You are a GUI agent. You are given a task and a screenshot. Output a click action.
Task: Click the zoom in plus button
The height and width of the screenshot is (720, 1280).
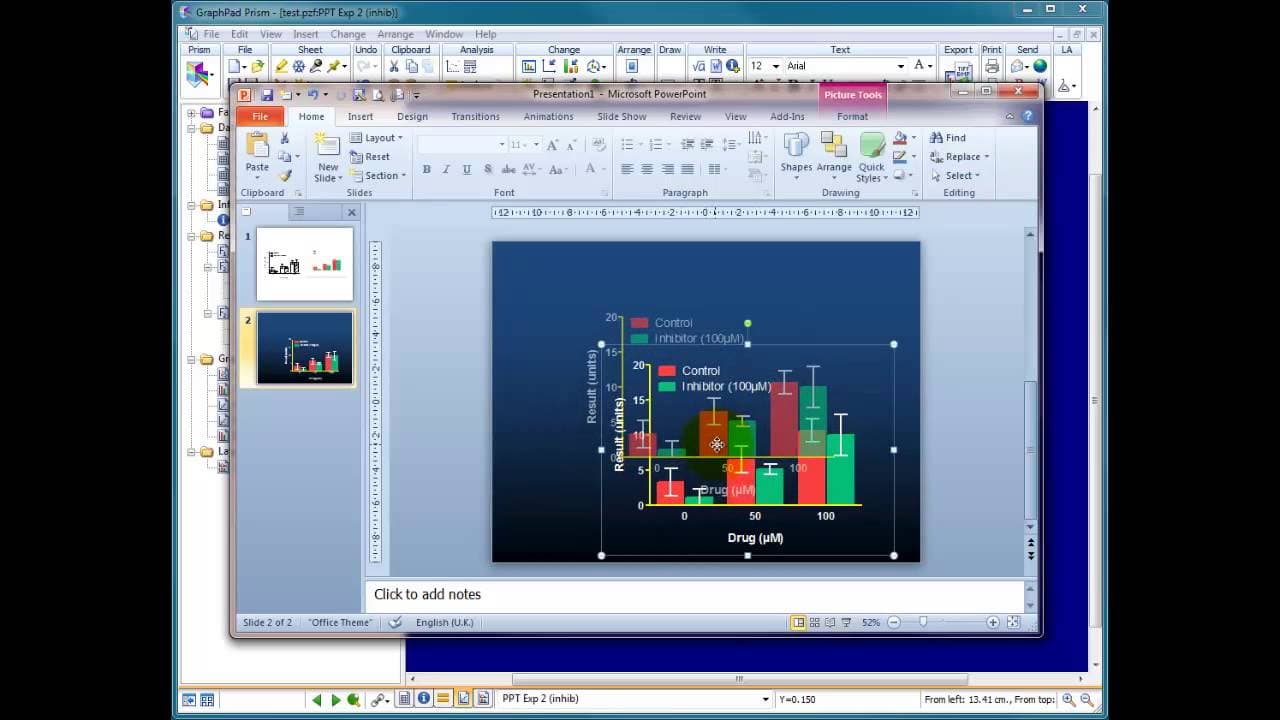point(993,622)
